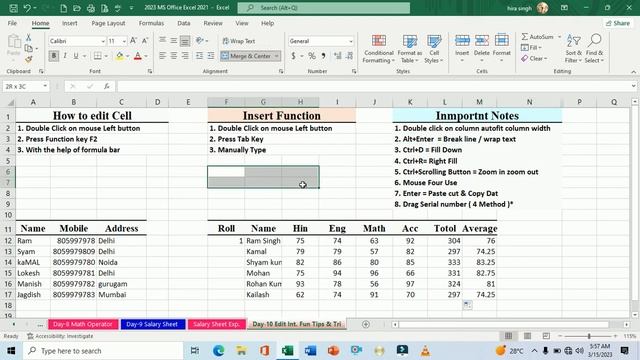Apply yellow Fill Color swatch

(x=120, y=56)
